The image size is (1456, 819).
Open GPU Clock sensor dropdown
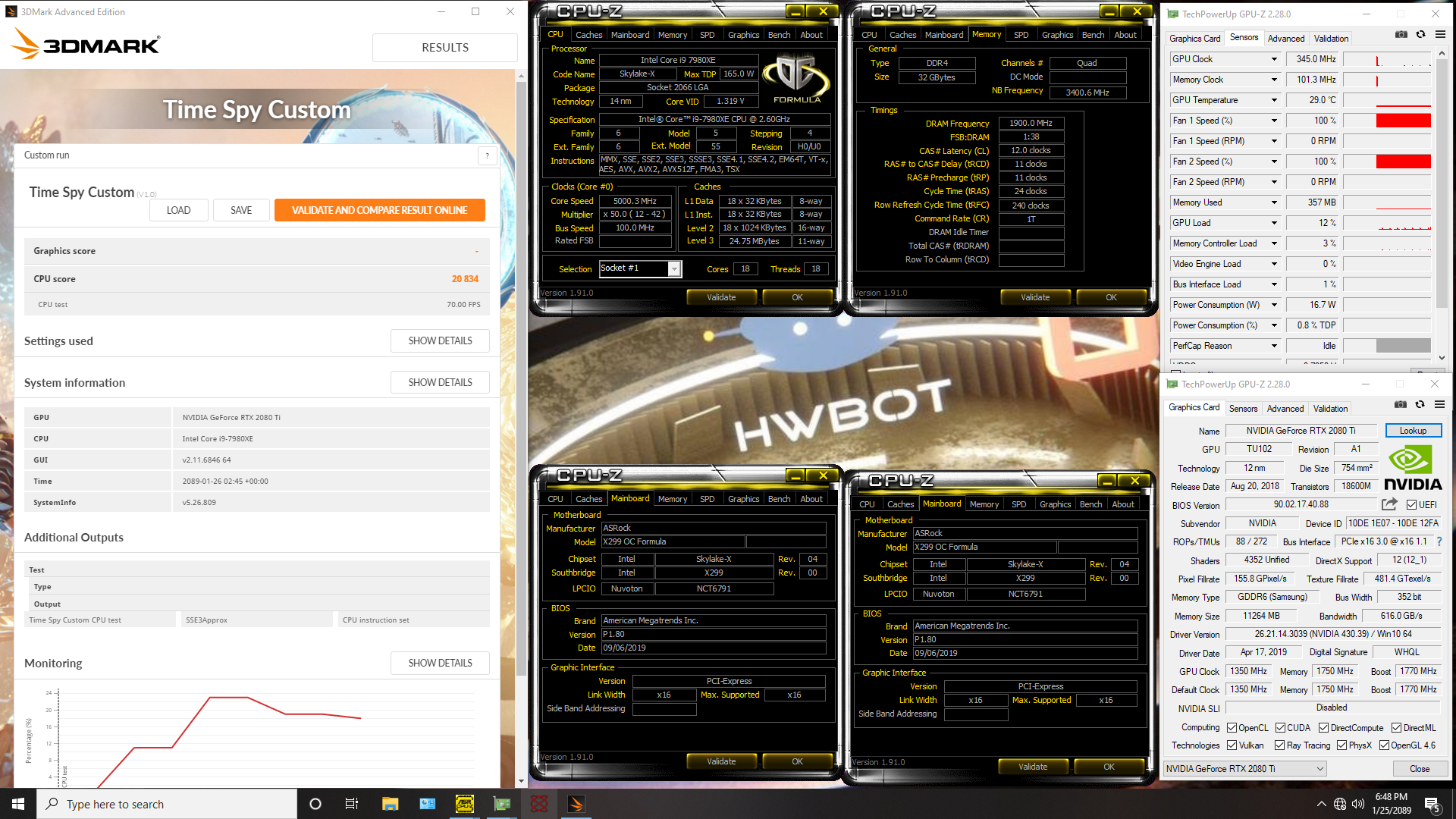[x=1274, y=59]
